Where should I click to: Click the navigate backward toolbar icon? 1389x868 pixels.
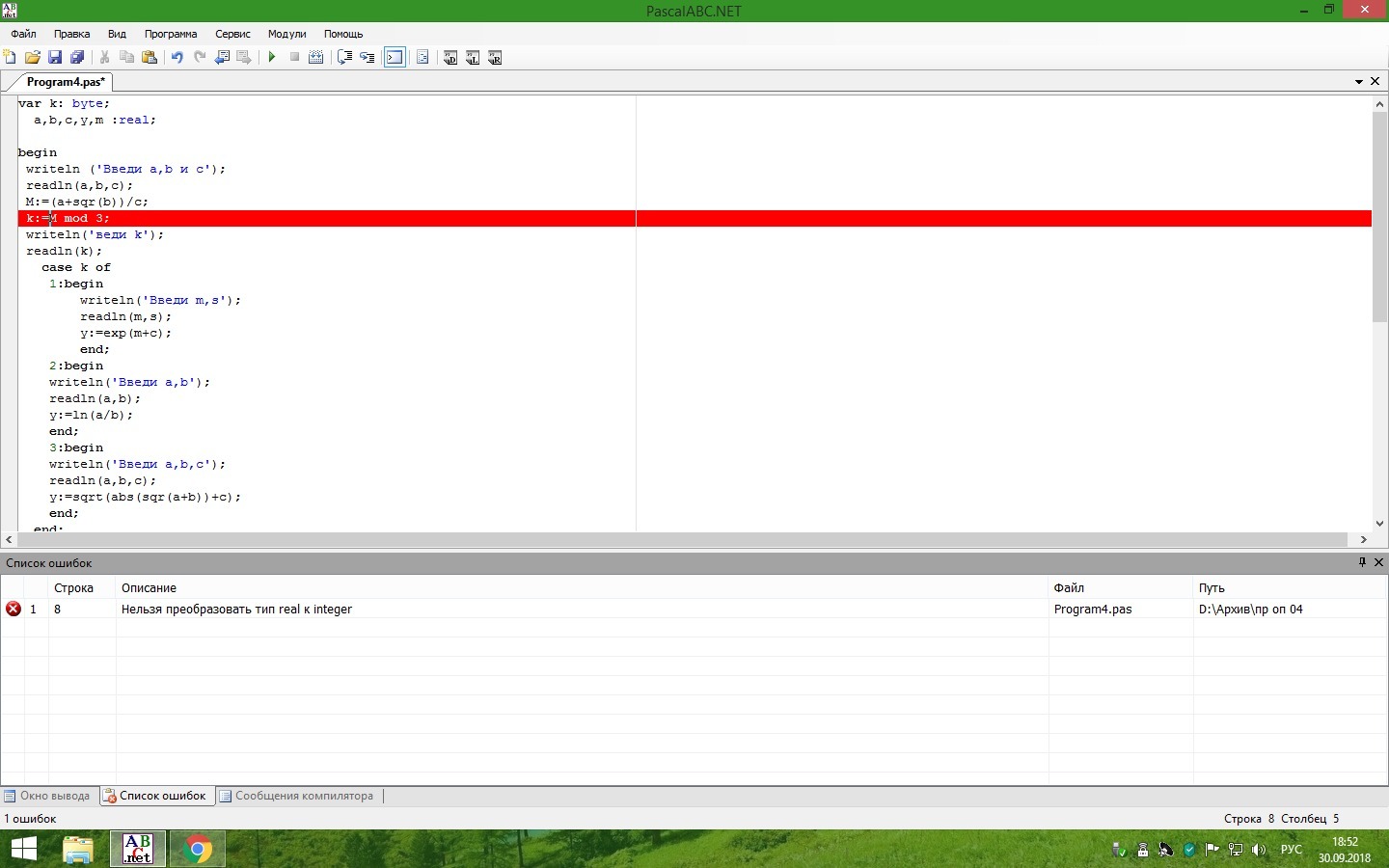pyautogui.click(x=222, y=58)
